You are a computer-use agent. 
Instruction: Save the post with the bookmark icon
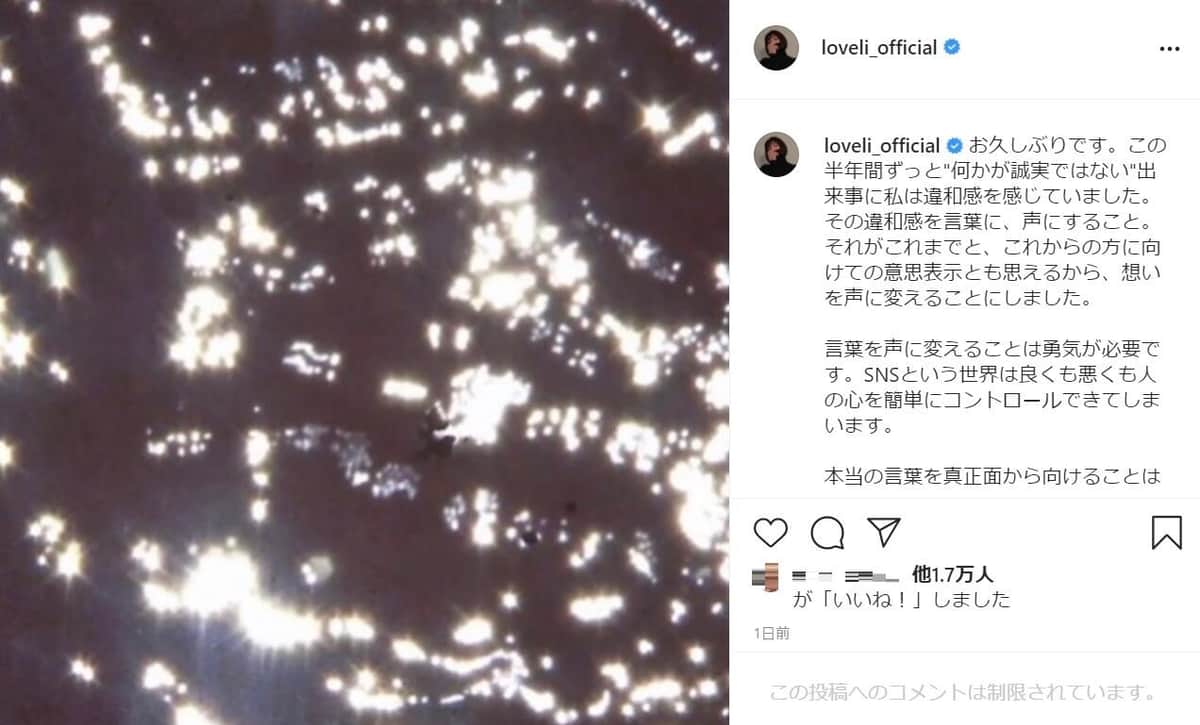[x=1166, y=532]
